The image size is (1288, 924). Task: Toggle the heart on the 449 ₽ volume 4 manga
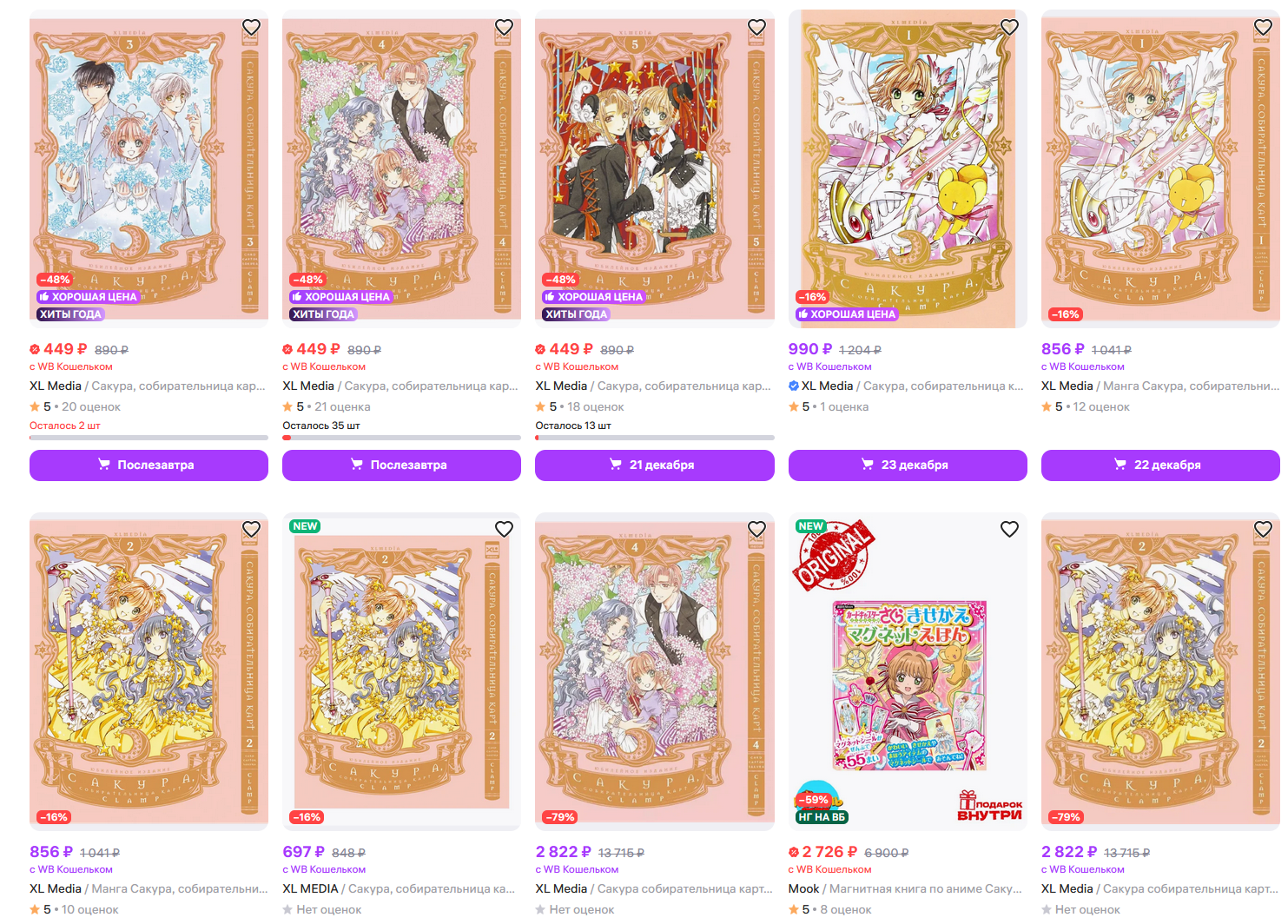point(504,27)
